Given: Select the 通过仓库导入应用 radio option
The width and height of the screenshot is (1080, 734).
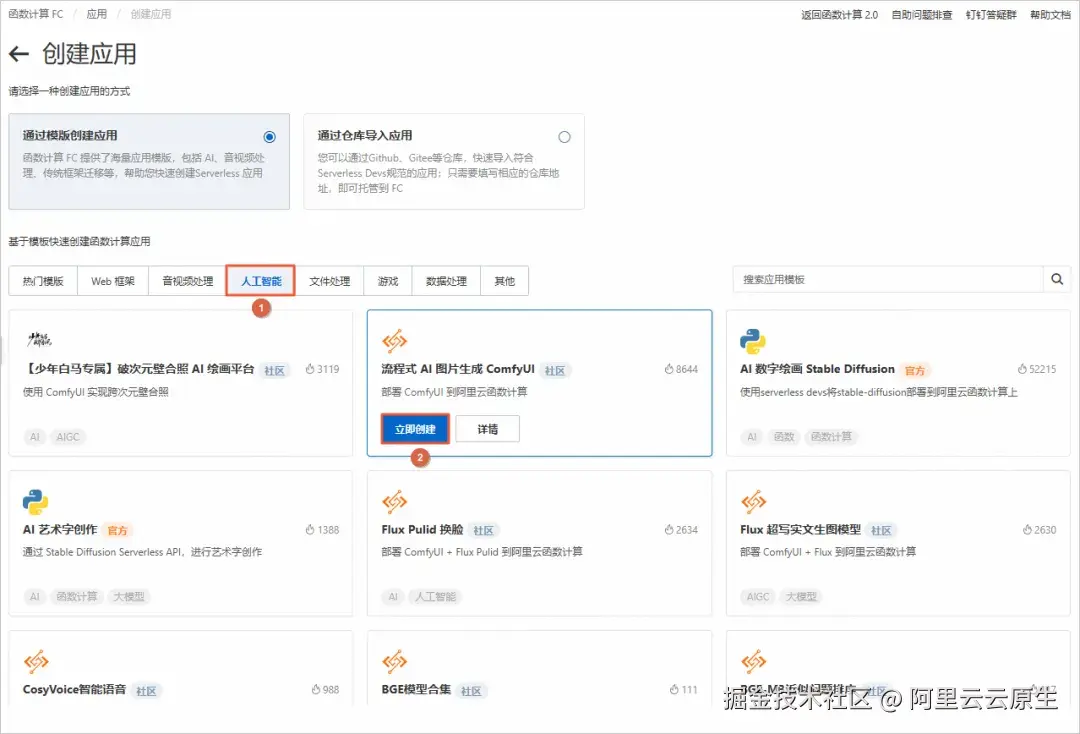Looking at the screenshot, I should [564, 136].
